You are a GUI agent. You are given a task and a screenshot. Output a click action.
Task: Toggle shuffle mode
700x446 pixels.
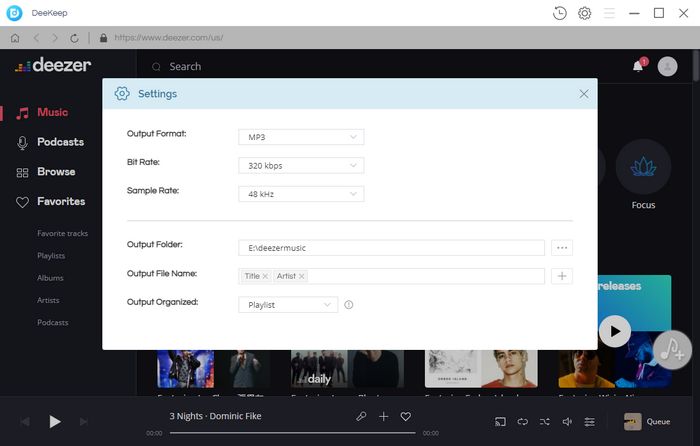pos(545,422)
